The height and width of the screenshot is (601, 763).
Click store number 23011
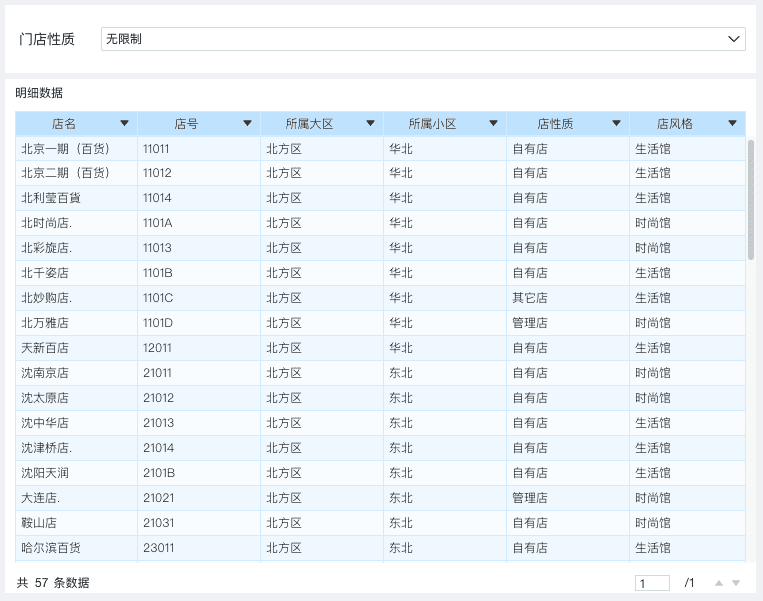[x=159, y=548]
